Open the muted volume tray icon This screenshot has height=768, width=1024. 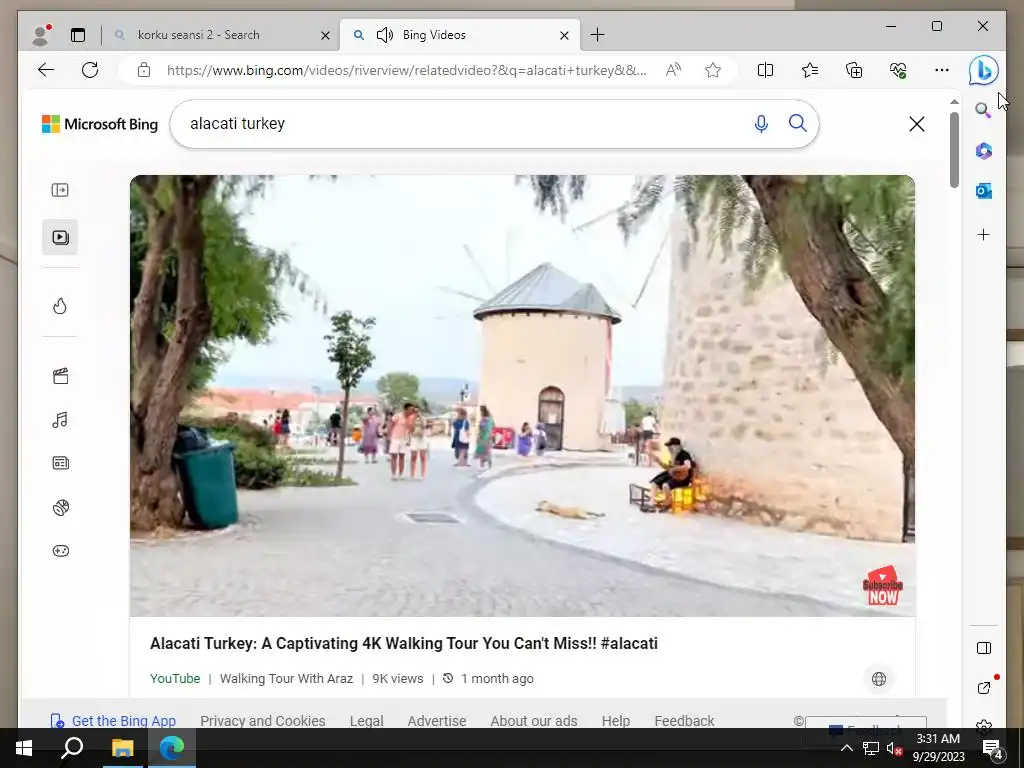coord(895,748)
